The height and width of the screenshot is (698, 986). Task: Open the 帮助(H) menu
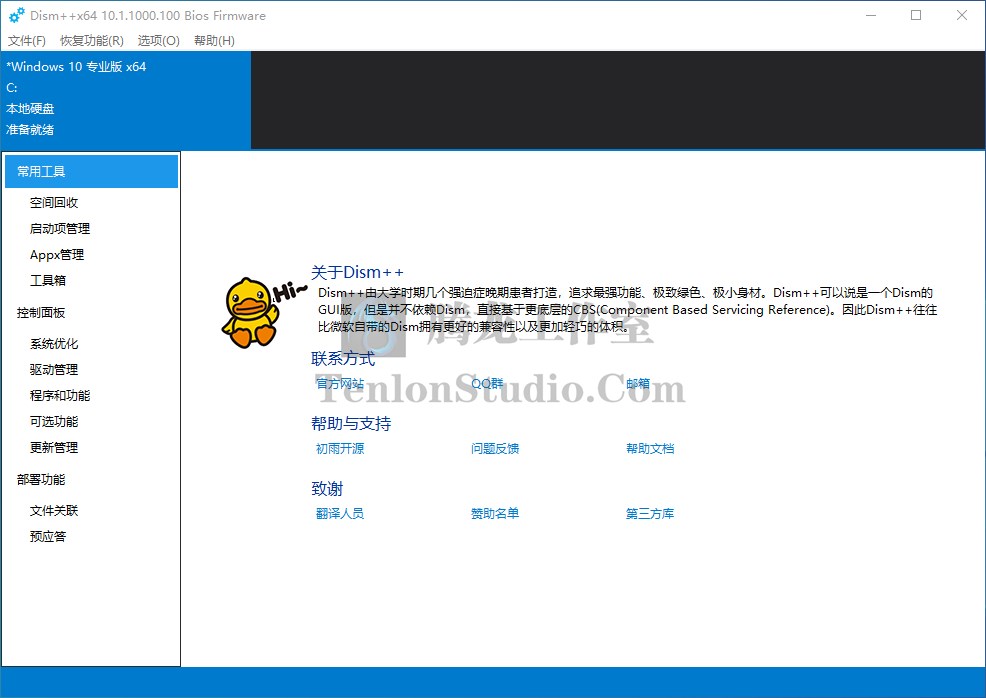pos(214,41)
